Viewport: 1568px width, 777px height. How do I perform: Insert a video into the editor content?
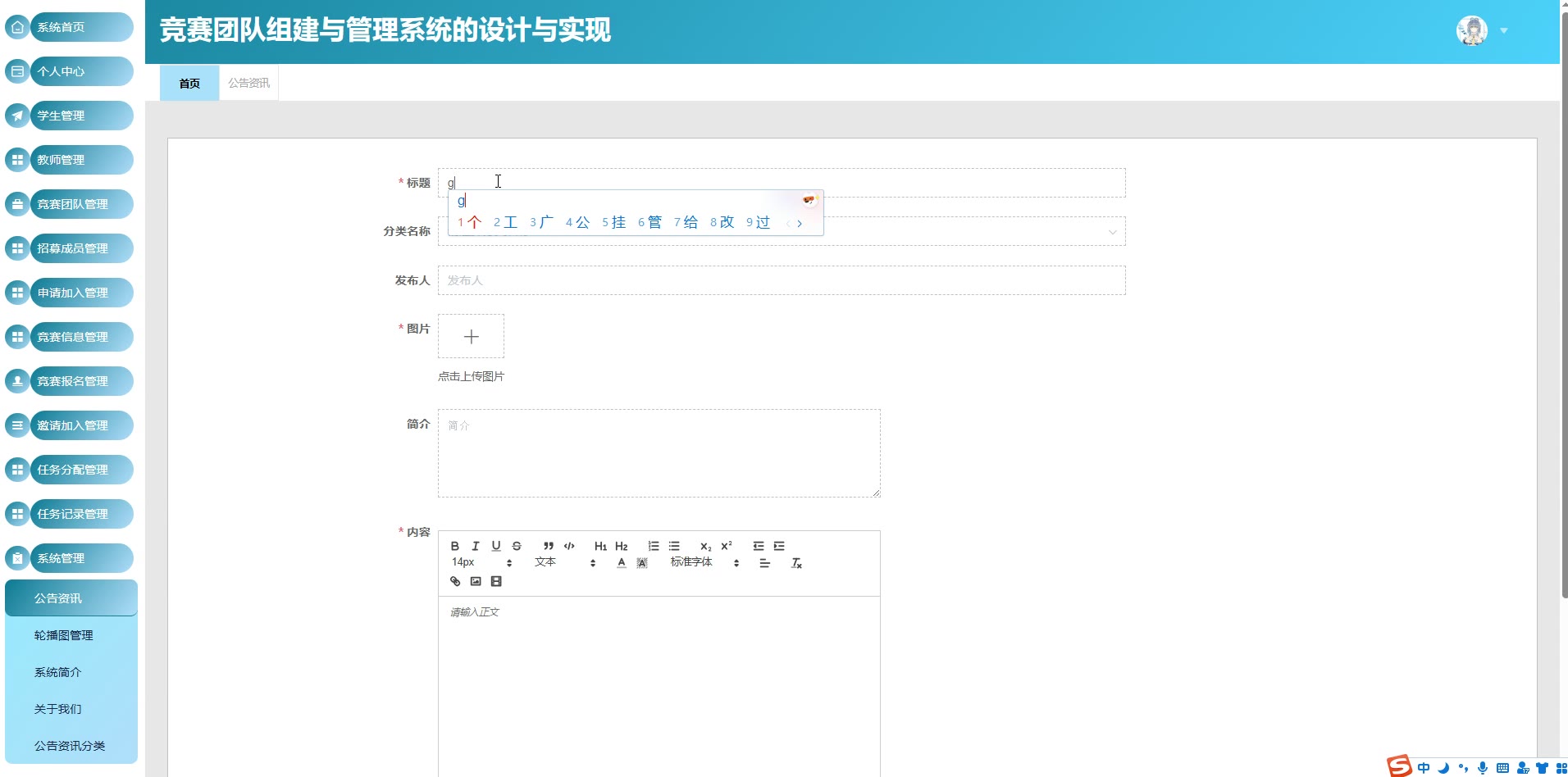[x=496, y=581]
